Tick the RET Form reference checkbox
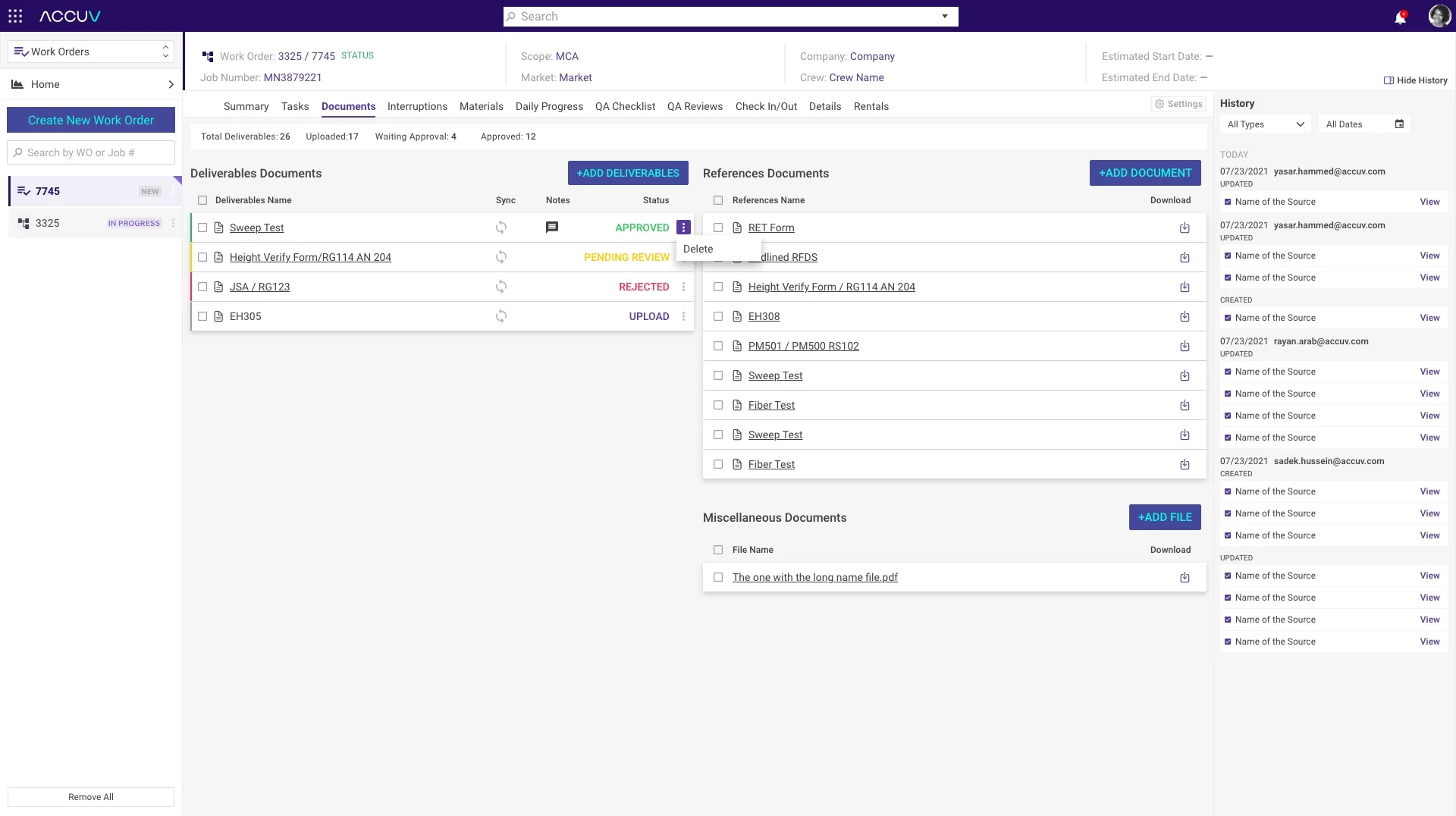Screen dimensions: 1456x816 click(718, 228)
